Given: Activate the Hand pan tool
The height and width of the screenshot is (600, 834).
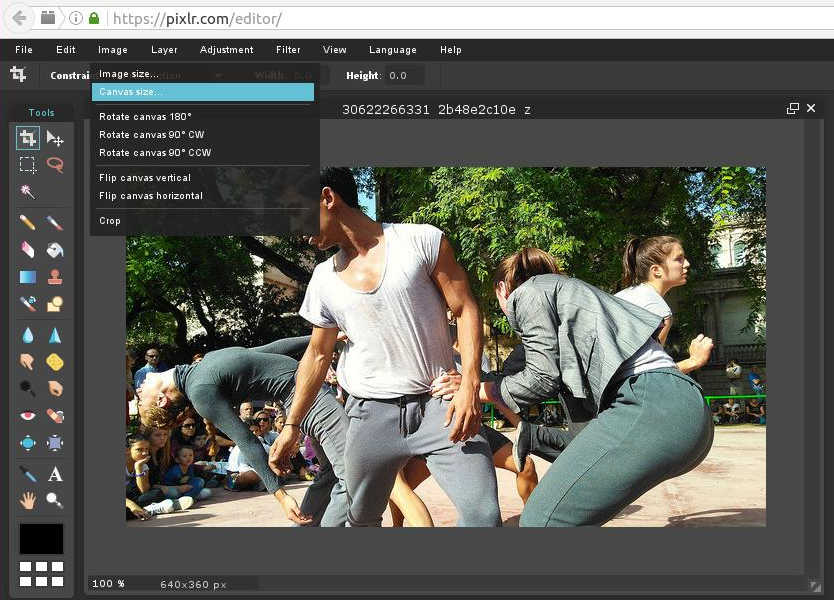Looking at the screenshot, I should pyautogui.click(x=28, y=499).
